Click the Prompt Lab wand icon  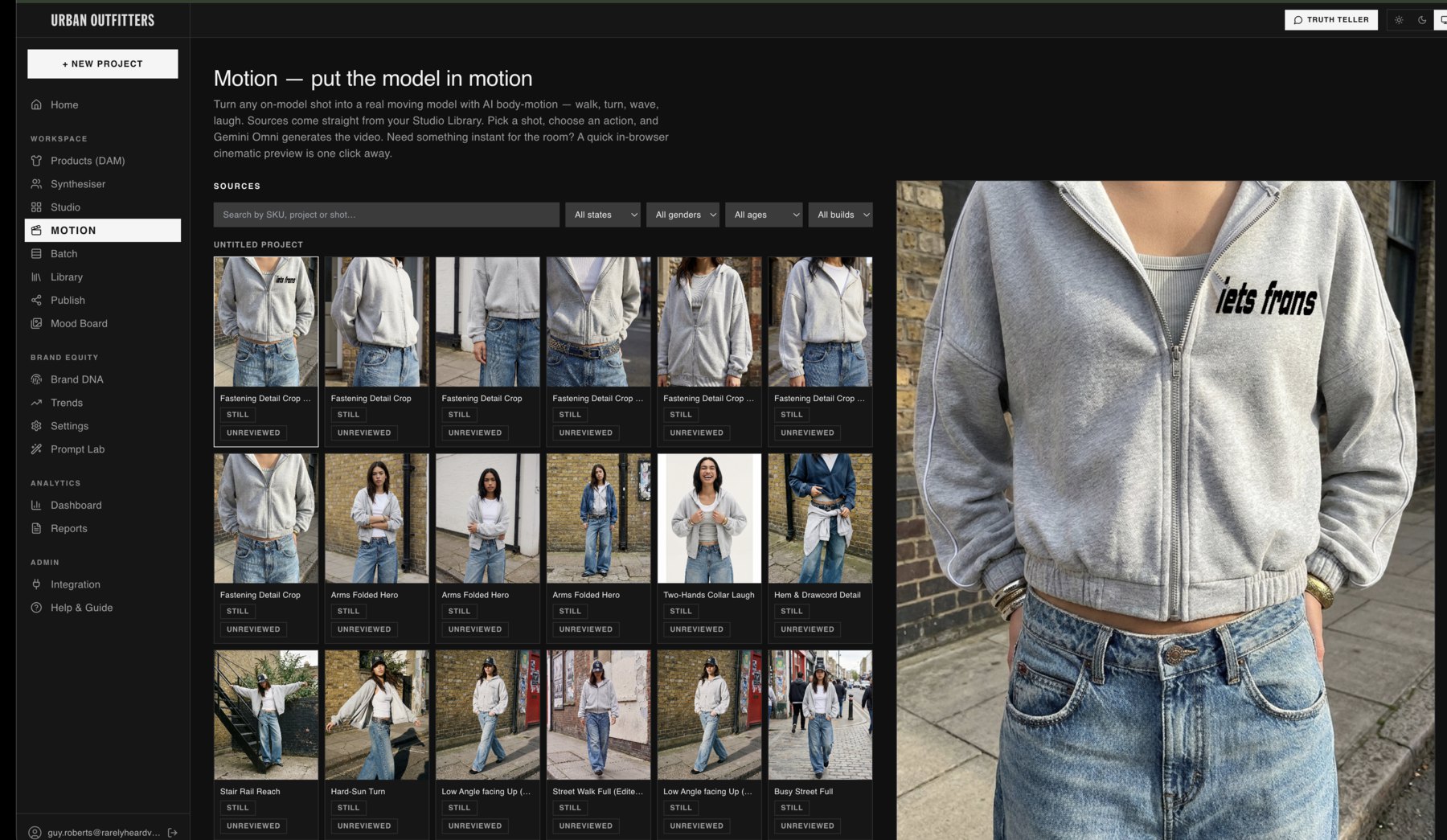(36, 449)
